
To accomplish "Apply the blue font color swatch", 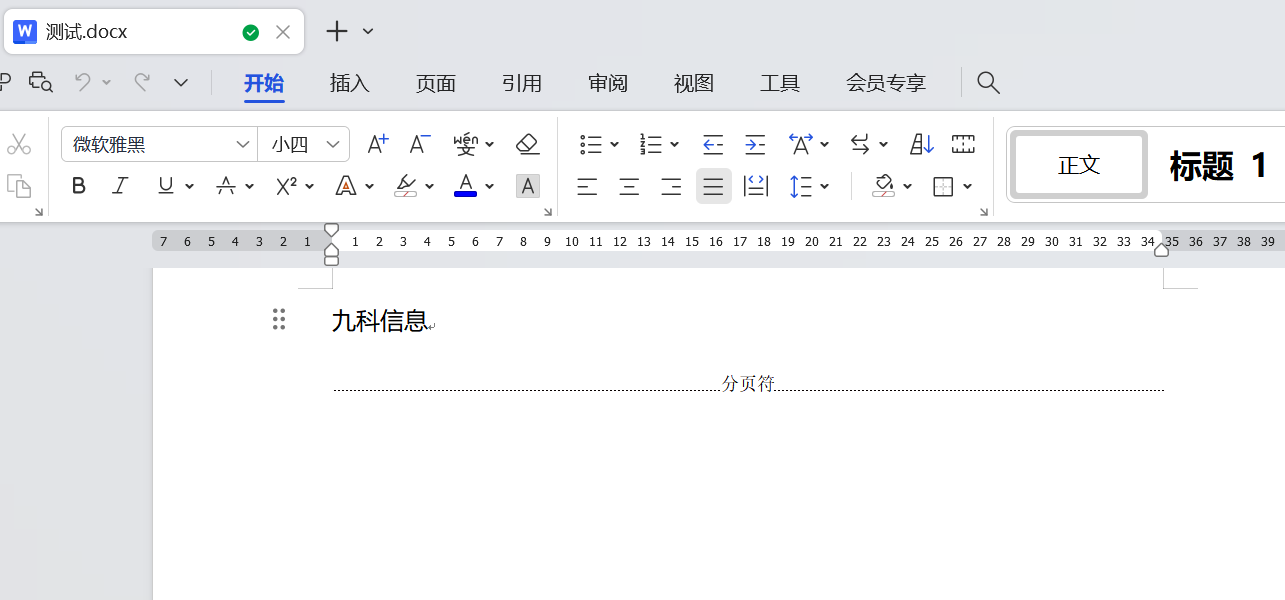I will [465, 186].
